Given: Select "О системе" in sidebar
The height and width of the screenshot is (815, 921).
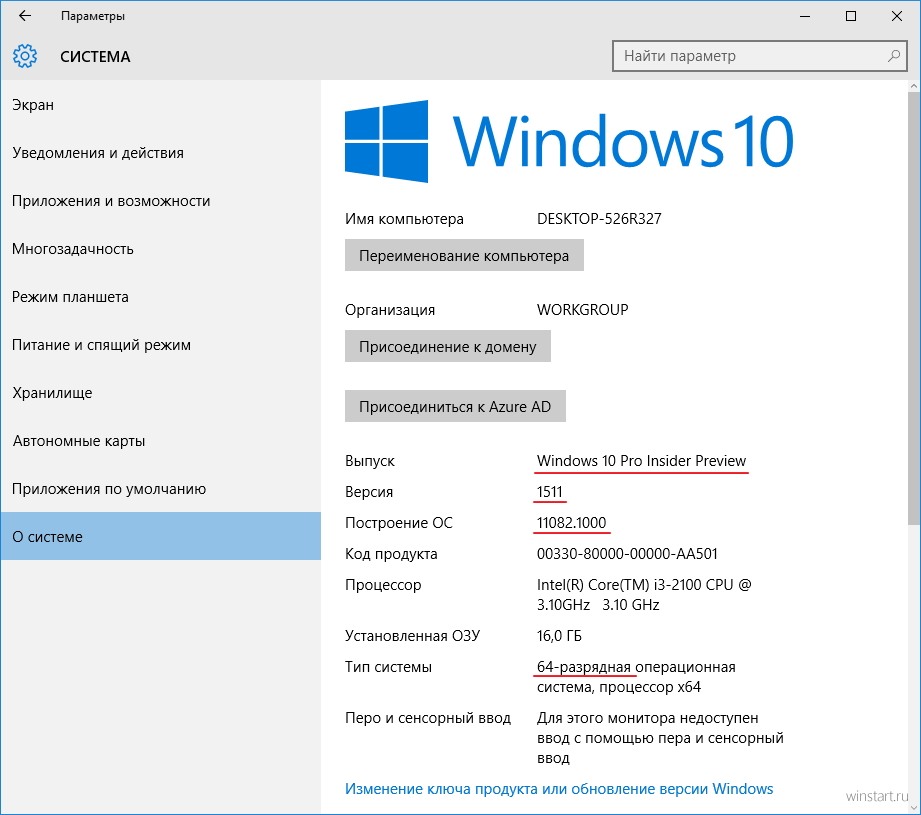Looking at the screenshot, I should pos(160,536).
